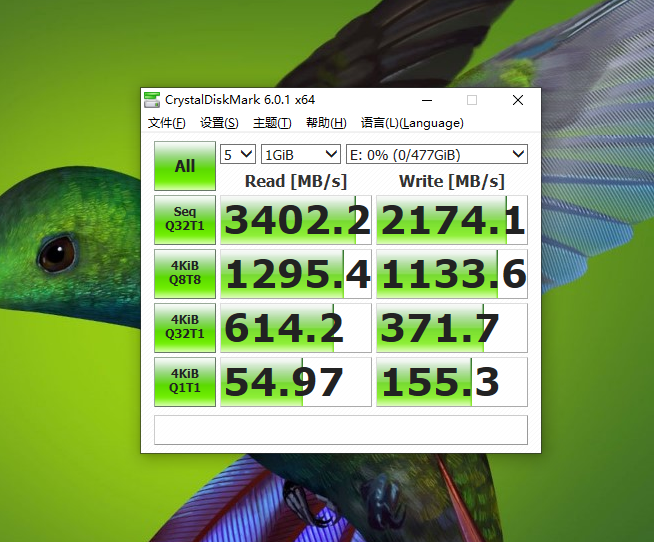This screenshot has width=654, height=542.
Task: Start the 4KiB Q32T1 test
Action: (x=185, y=328)
